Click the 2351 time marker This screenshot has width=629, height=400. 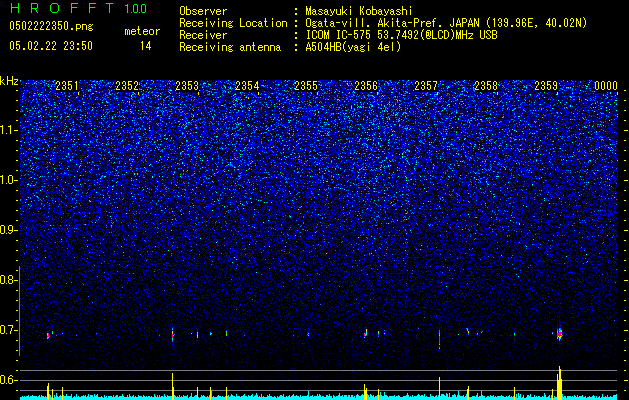coord(67,86)
